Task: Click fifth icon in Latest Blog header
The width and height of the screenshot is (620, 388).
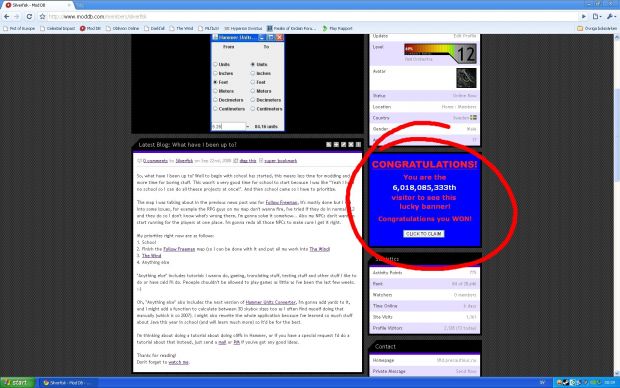Action: (358, 145)
